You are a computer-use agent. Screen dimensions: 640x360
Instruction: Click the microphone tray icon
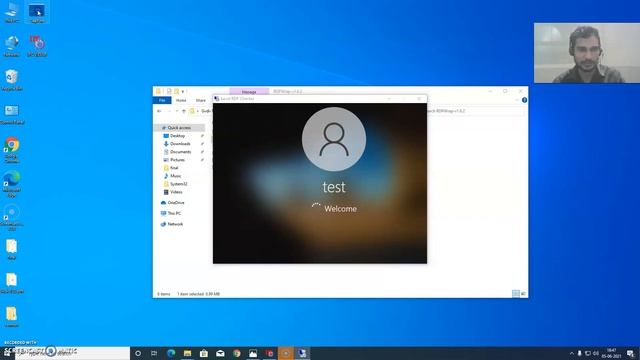click(580, 353)
